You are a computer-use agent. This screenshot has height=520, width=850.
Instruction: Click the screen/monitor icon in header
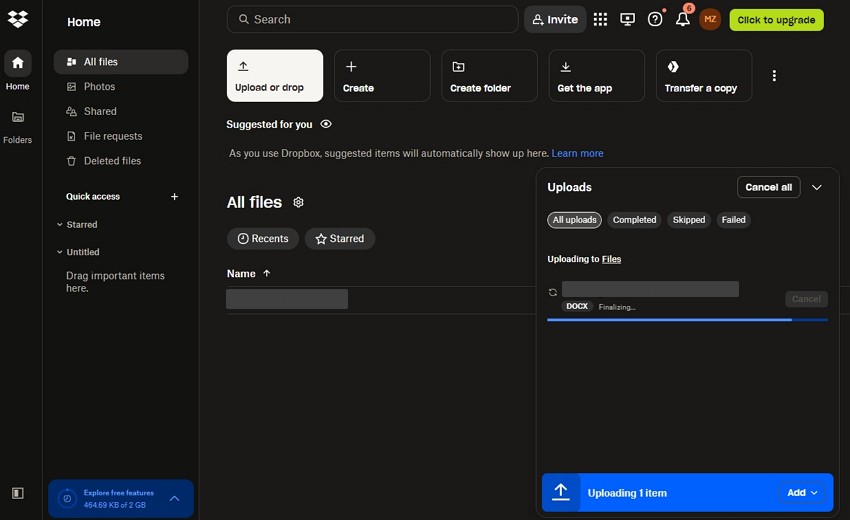pos(627,20)
